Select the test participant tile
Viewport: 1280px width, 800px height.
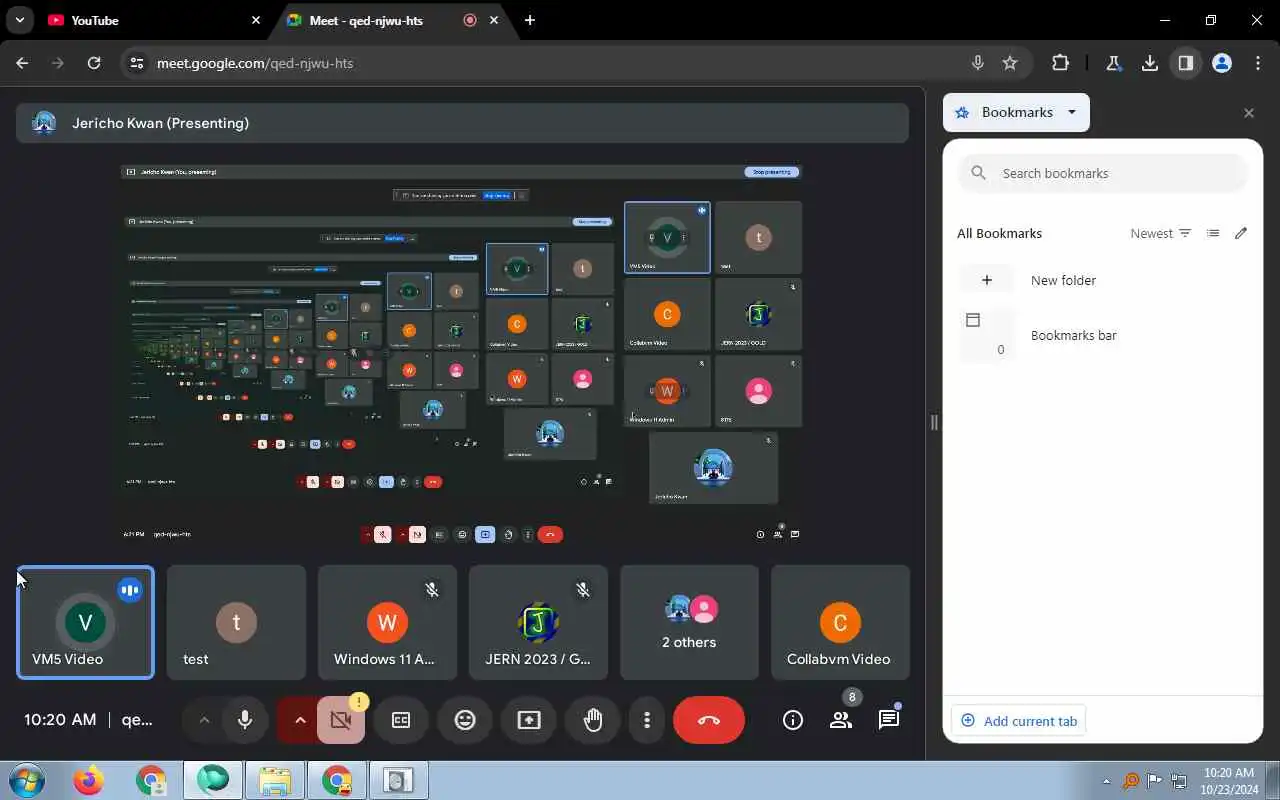(236, 622)
